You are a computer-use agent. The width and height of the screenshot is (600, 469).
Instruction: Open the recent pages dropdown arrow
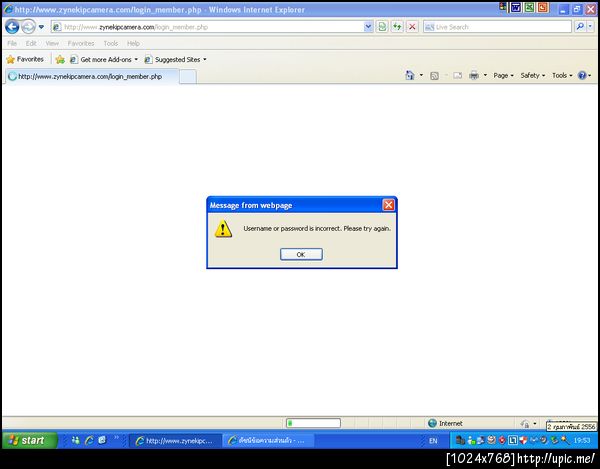(x=41, y=27)
